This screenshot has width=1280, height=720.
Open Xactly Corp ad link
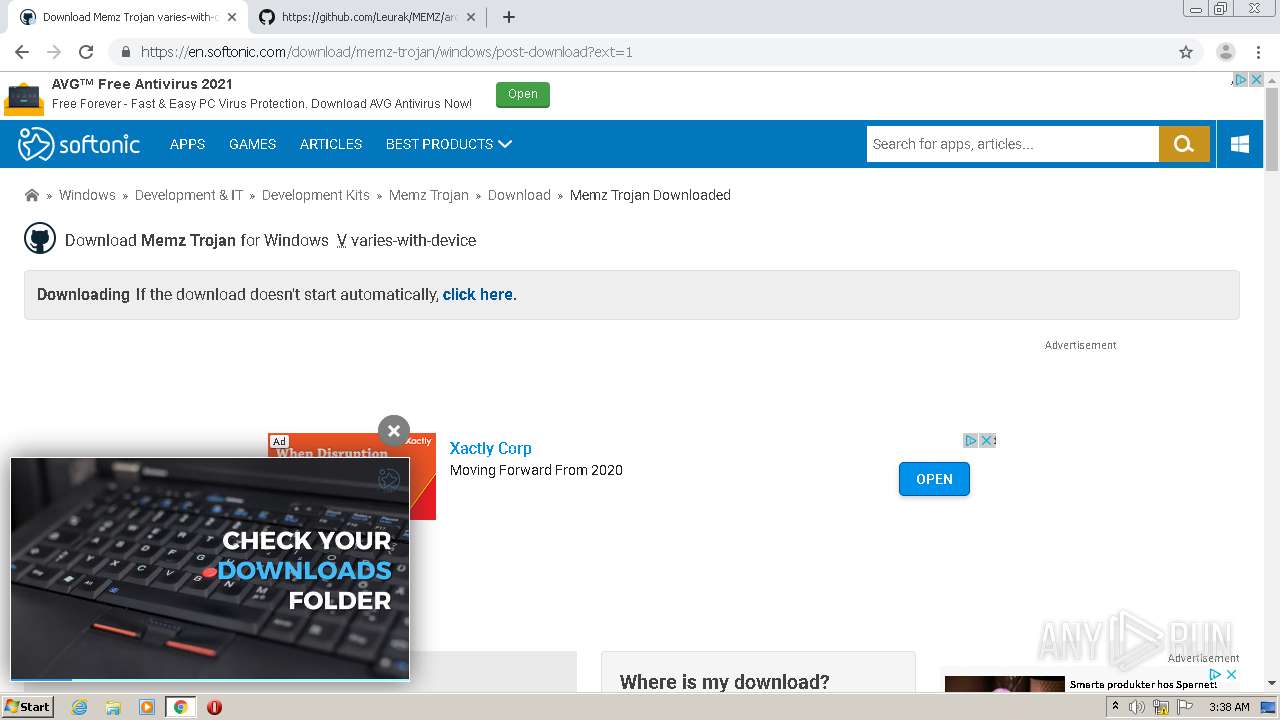490,448
